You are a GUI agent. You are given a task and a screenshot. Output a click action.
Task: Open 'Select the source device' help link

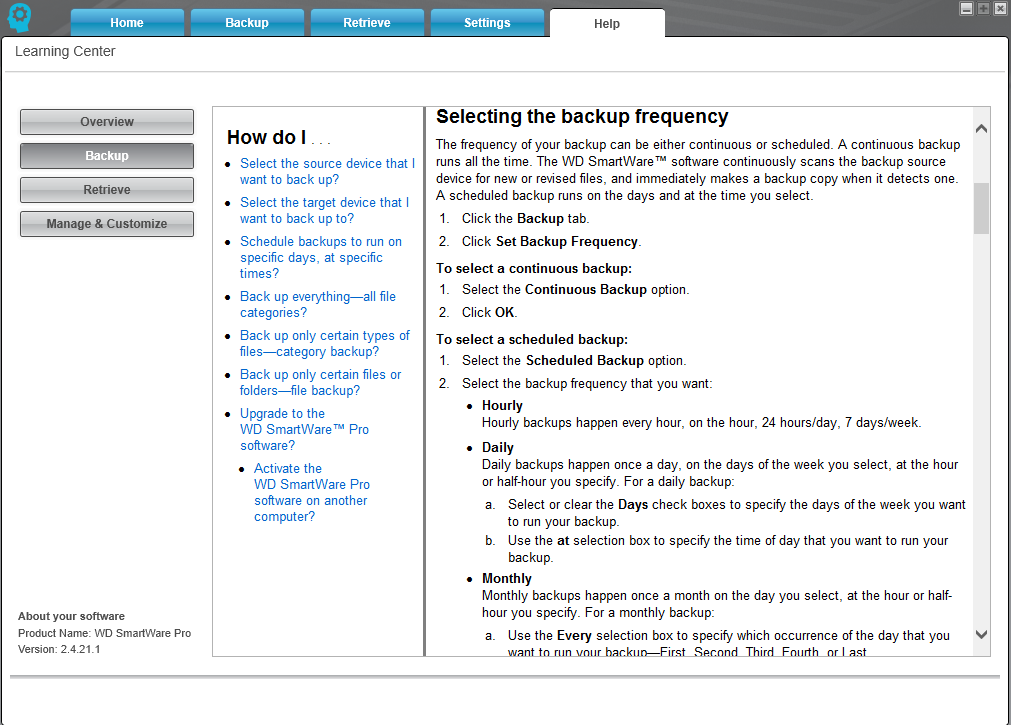pyautogui.click(x=328, y=172)
